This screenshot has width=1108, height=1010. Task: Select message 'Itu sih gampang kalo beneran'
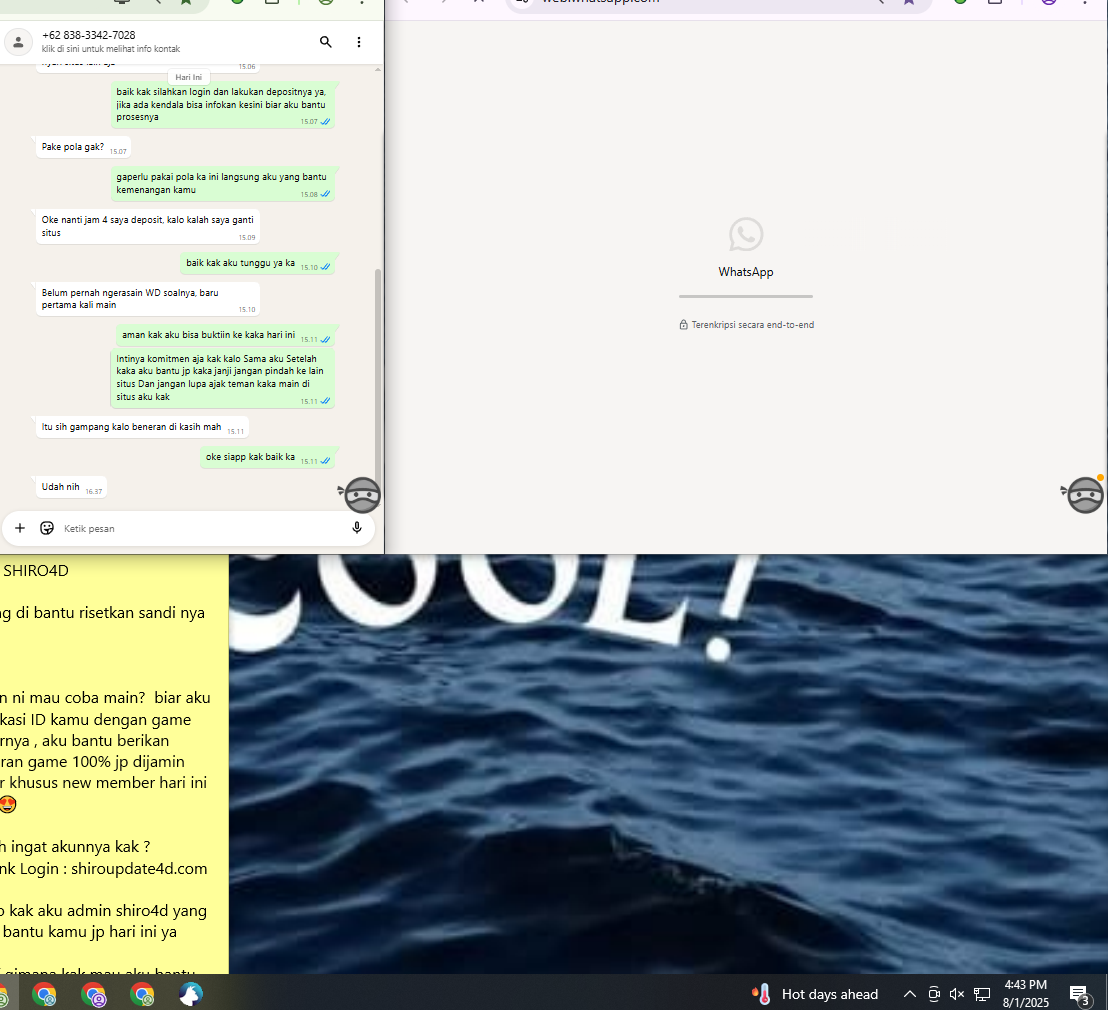142,427
